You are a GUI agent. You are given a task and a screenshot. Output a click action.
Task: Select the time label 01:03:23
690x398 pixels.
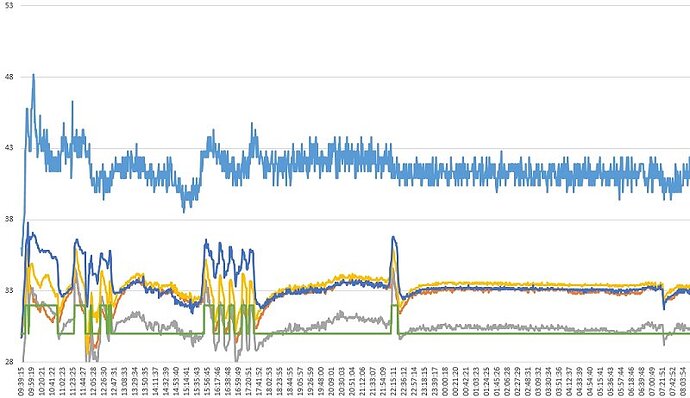476,382
